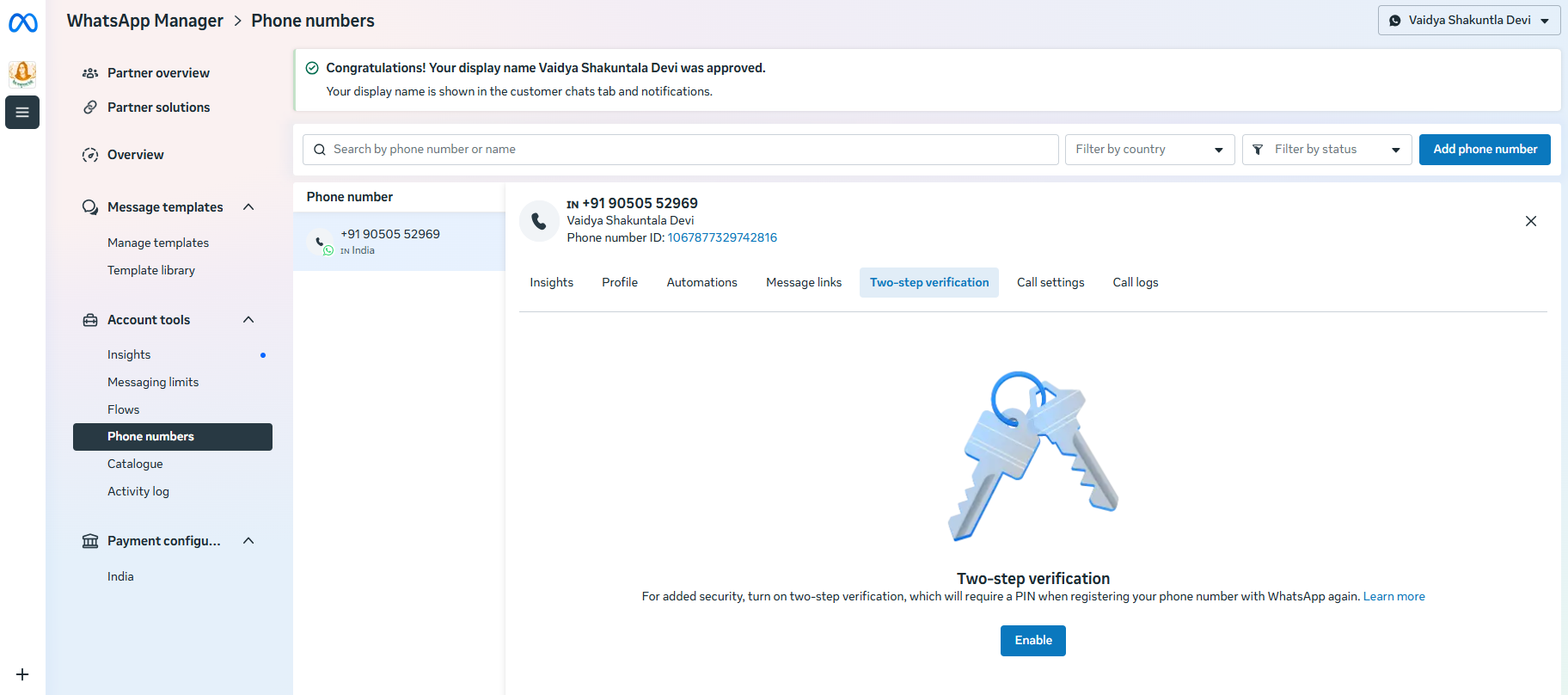The image size is (1568, 695).
Task: Open the Vaidya Shakuntla Devi account dropdown
Action: click(1469, 21)
